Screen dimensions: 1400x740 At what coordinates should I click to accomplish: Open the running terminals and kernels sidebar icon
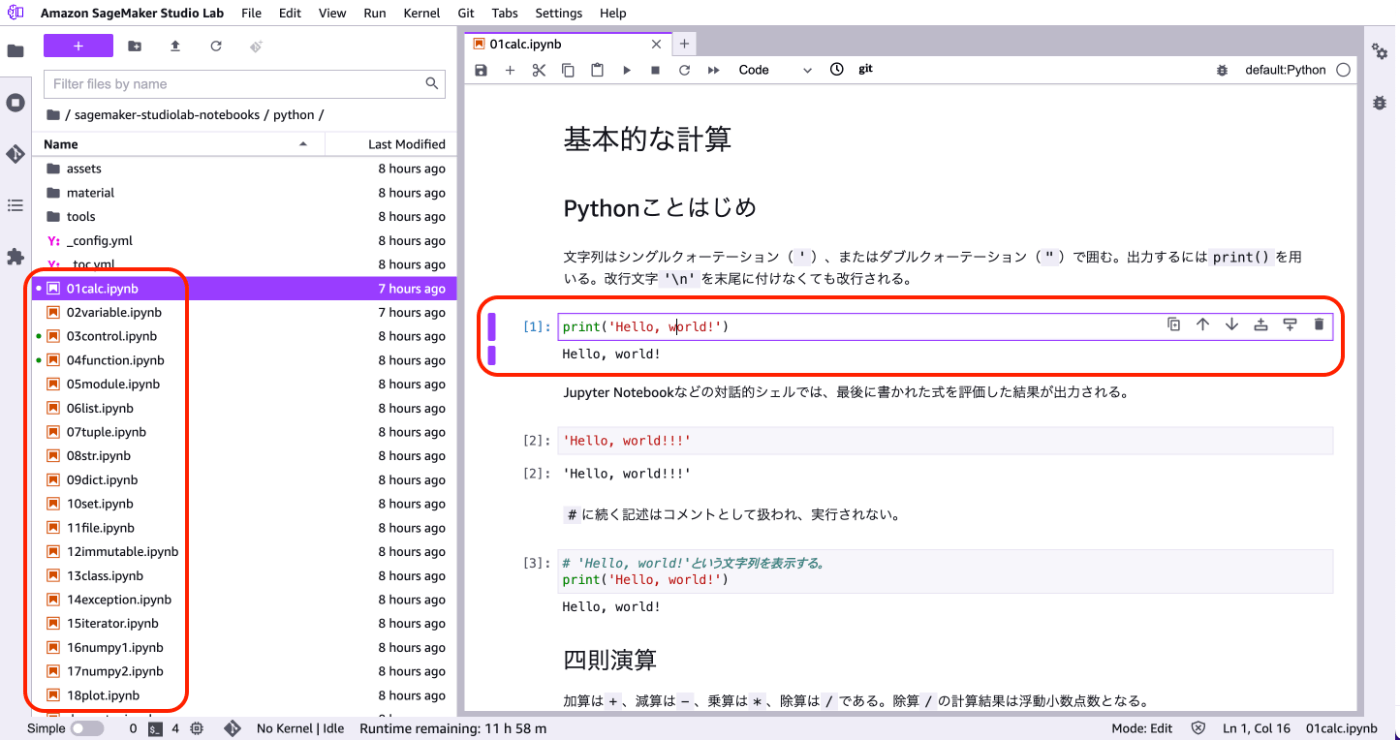point(15,102)
